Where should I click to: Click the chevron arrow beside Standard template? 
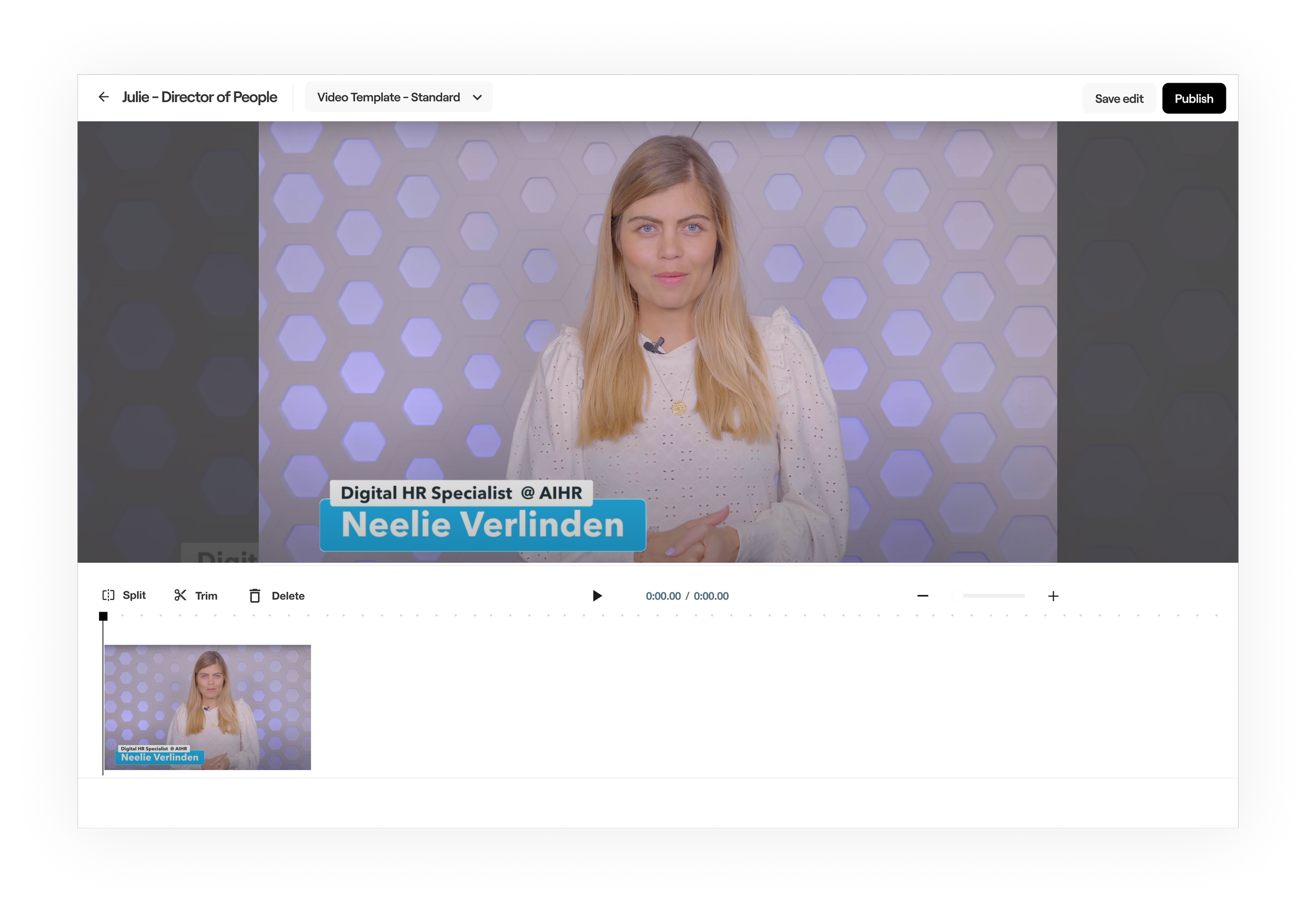[x=477, y=97]
